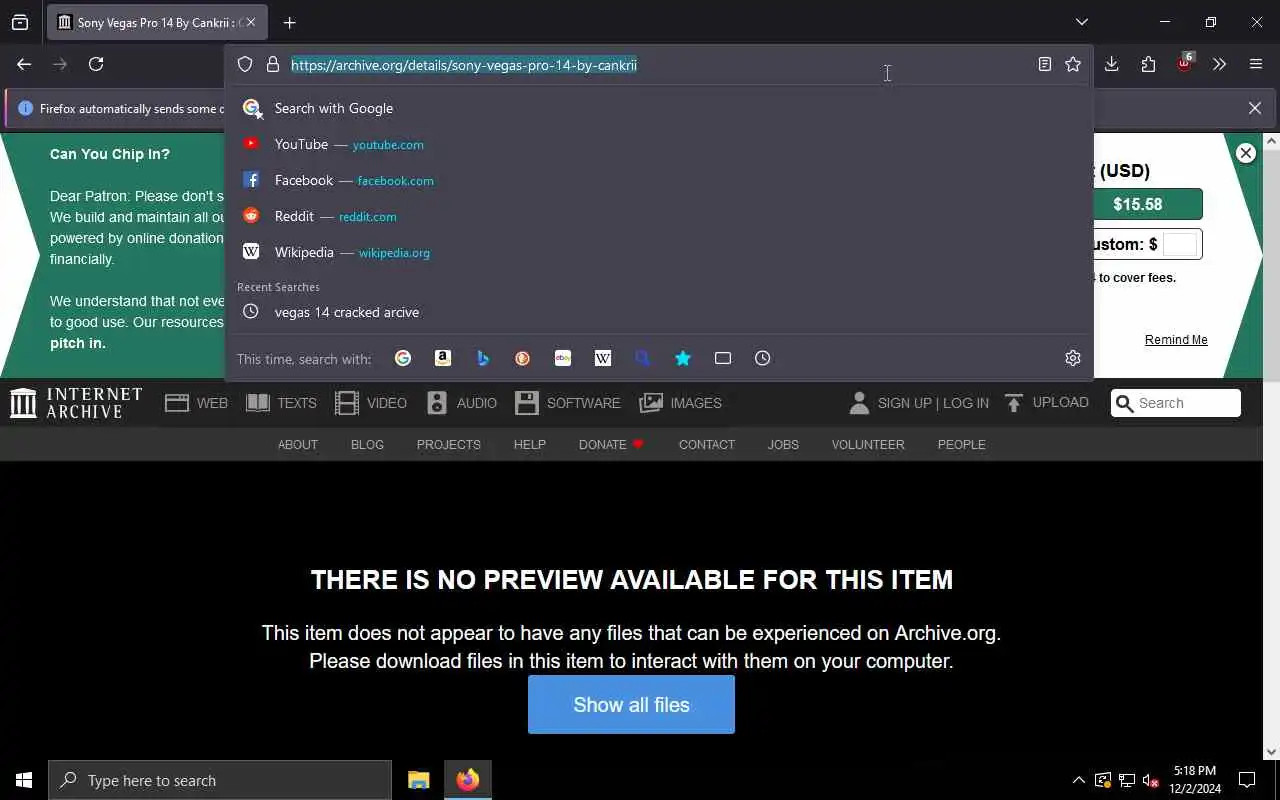Image resolution: width=1280 pixels, height=800 pixels.
Task: Search this time with Google icon
Action: point(403,358)
